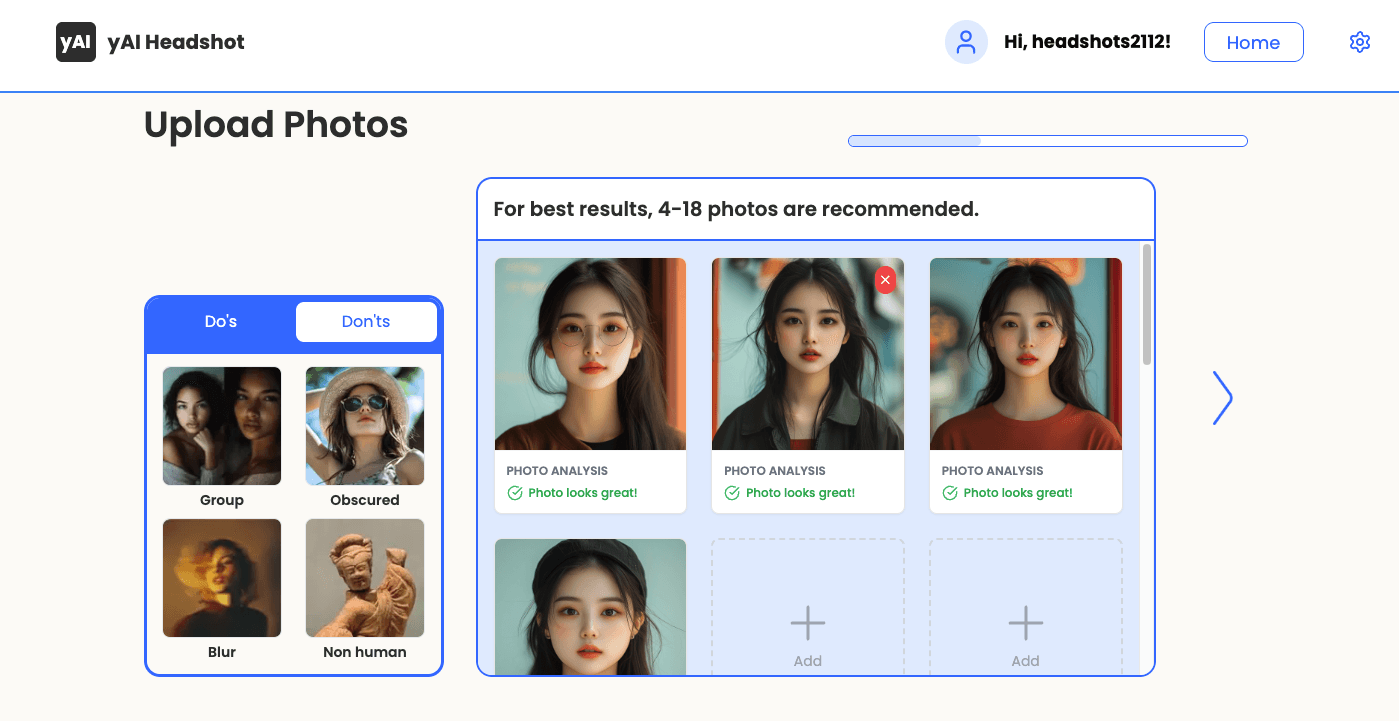The width and height of the screenshot is (1399, 721).
Task: Switch to the Do's tab
Action: (221, 322)
